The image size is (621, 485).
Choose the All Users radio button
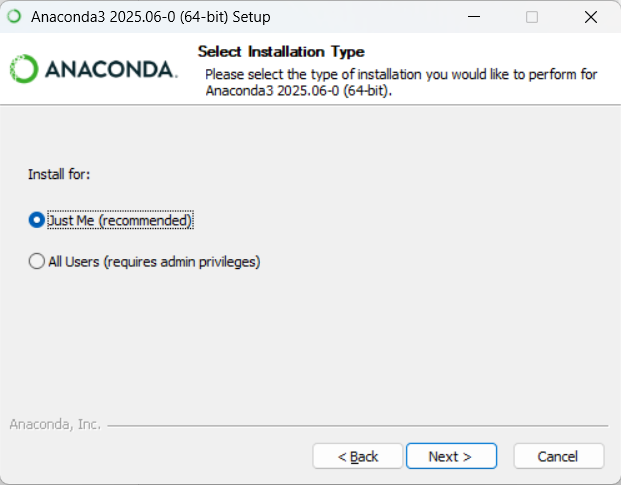(37, 262)
